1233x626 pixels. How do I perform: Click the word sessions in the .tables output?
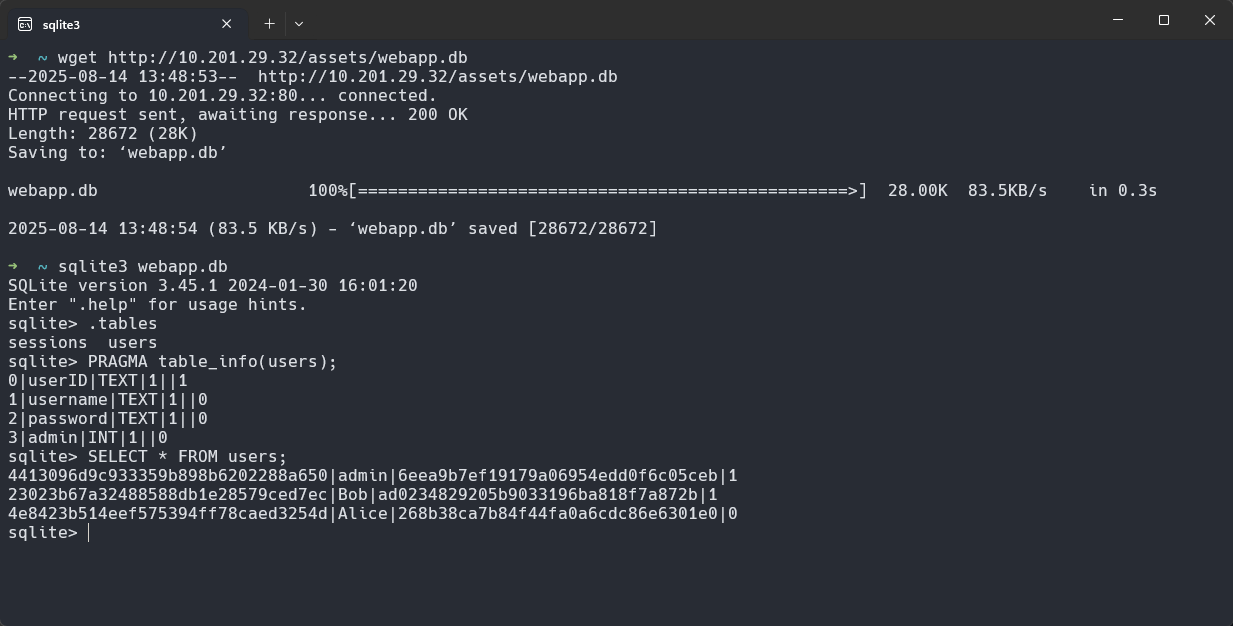coord(48,343)
